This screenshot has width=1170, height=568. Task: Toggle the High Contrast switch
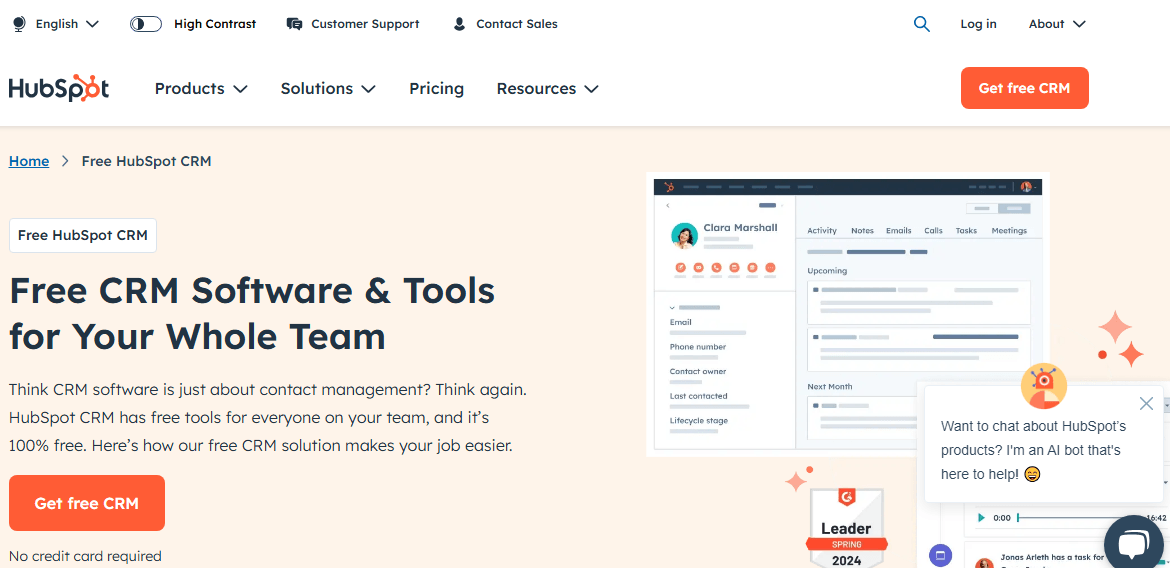pyautogui.click(x=146, y=24)
